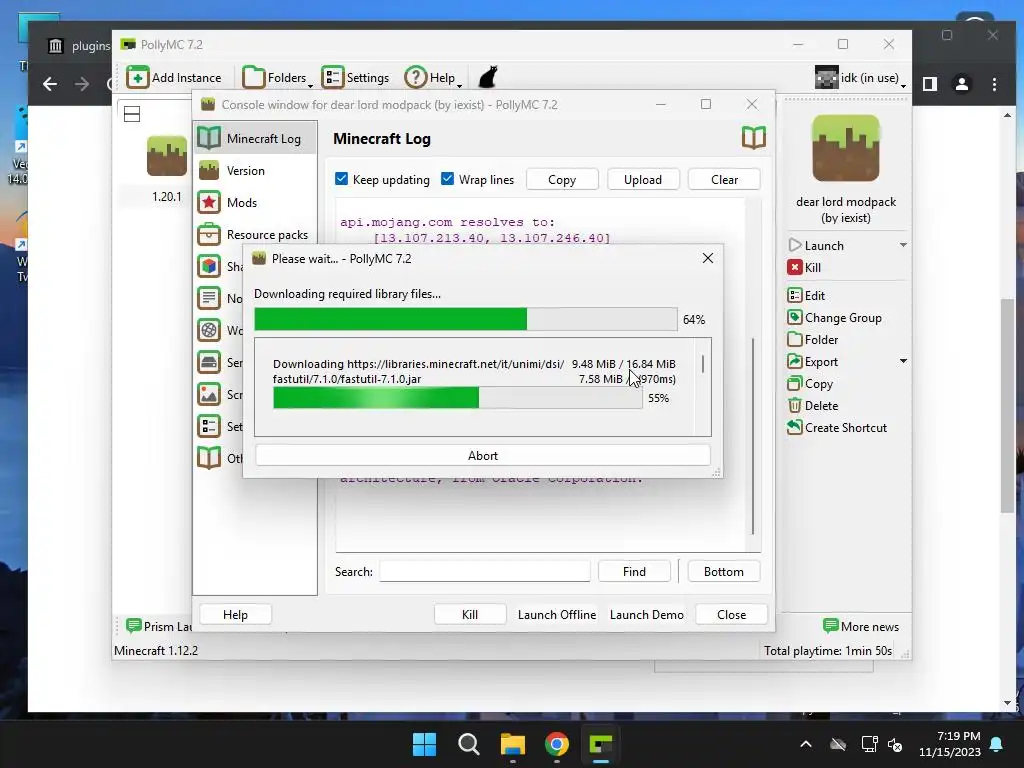Abort the library download

coord(483,455)
